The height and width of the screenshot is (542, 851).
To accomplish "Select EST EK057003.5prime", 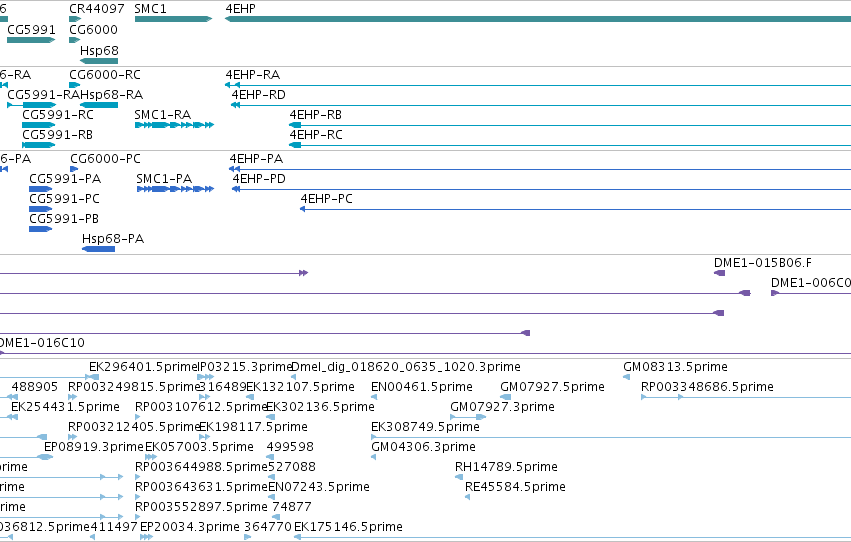I will coord(151,457).
